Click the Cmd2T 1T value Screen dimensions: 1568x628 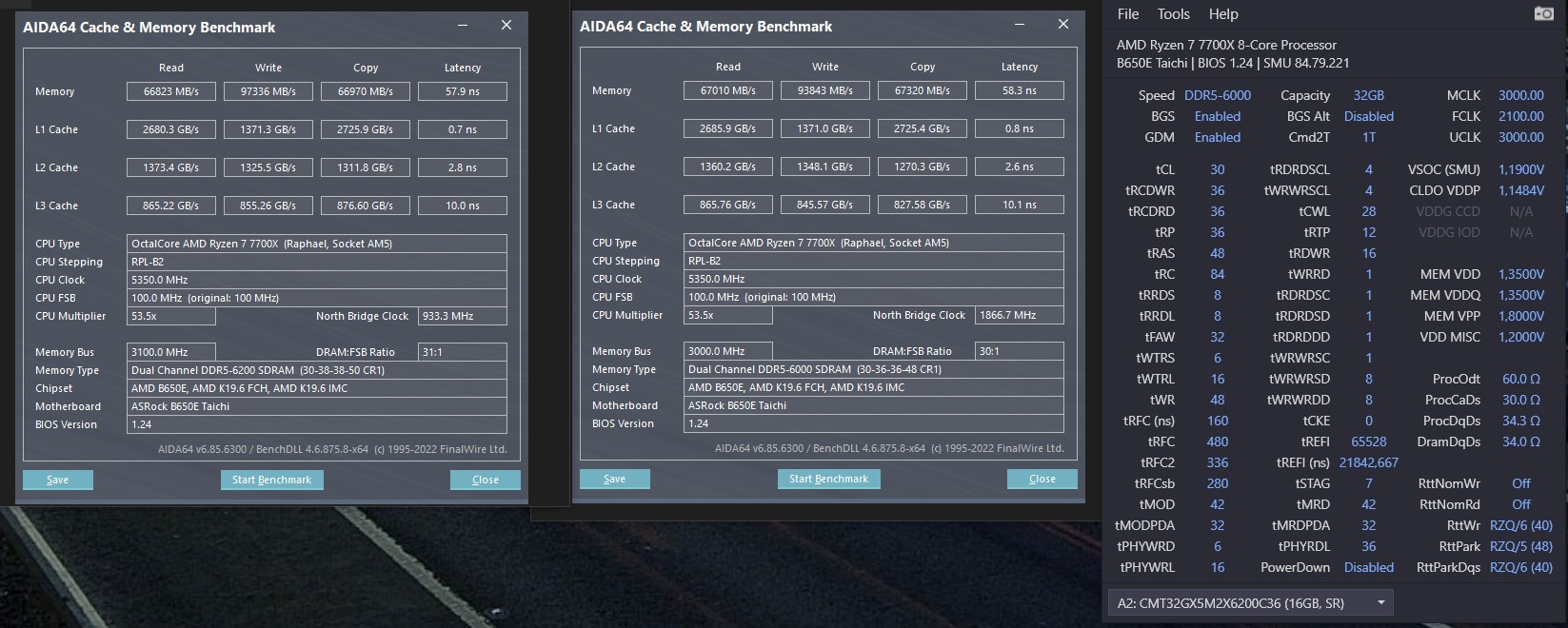coord(1369,137)
